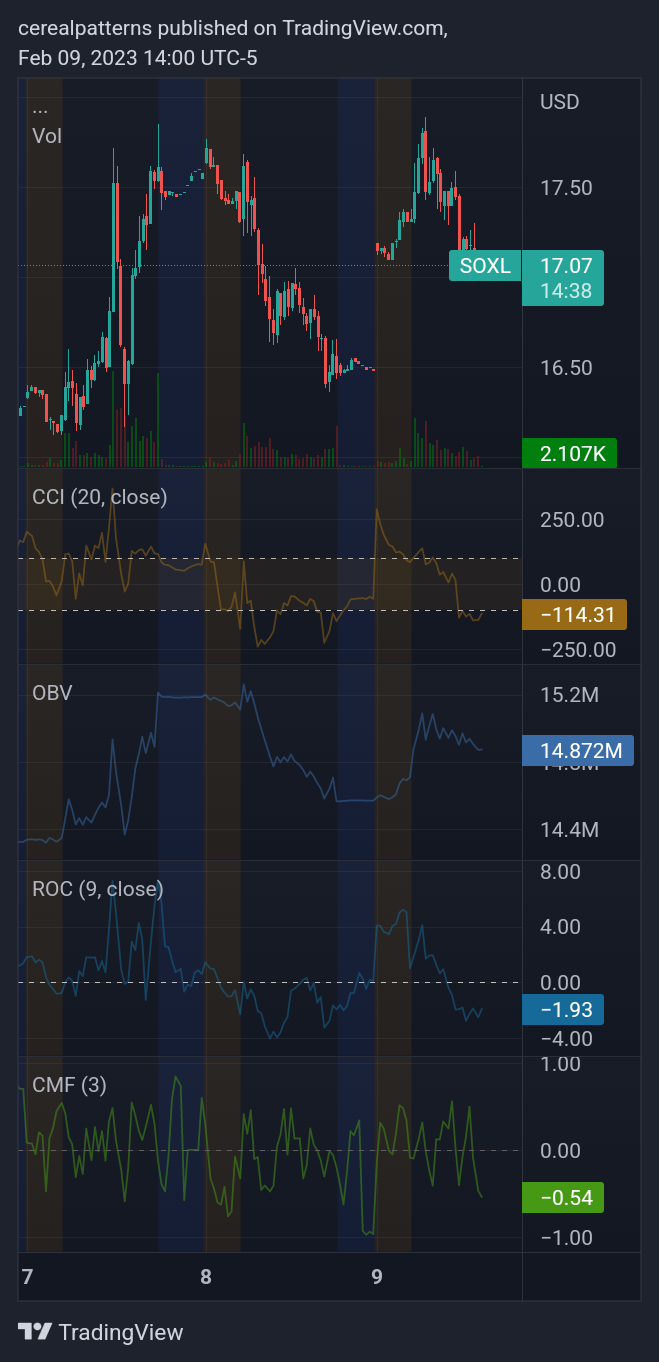Click date 9 on time axis
Screen dimensions: 659x1362
click(x=376, y=1277)
